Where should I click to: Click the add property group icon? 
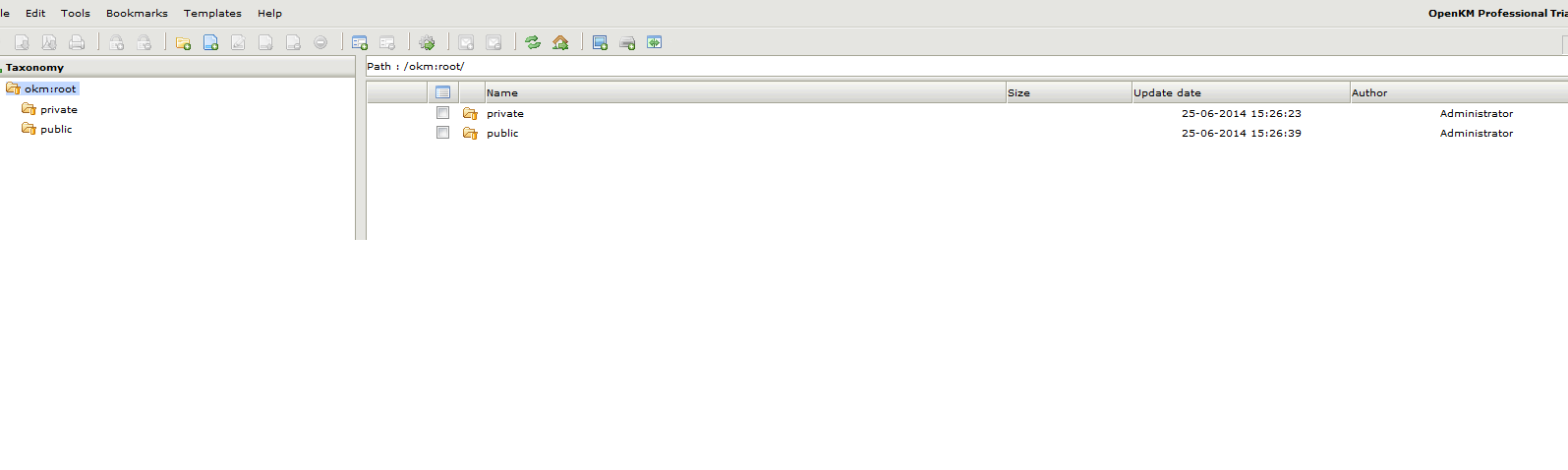click(x=360, y=43)
